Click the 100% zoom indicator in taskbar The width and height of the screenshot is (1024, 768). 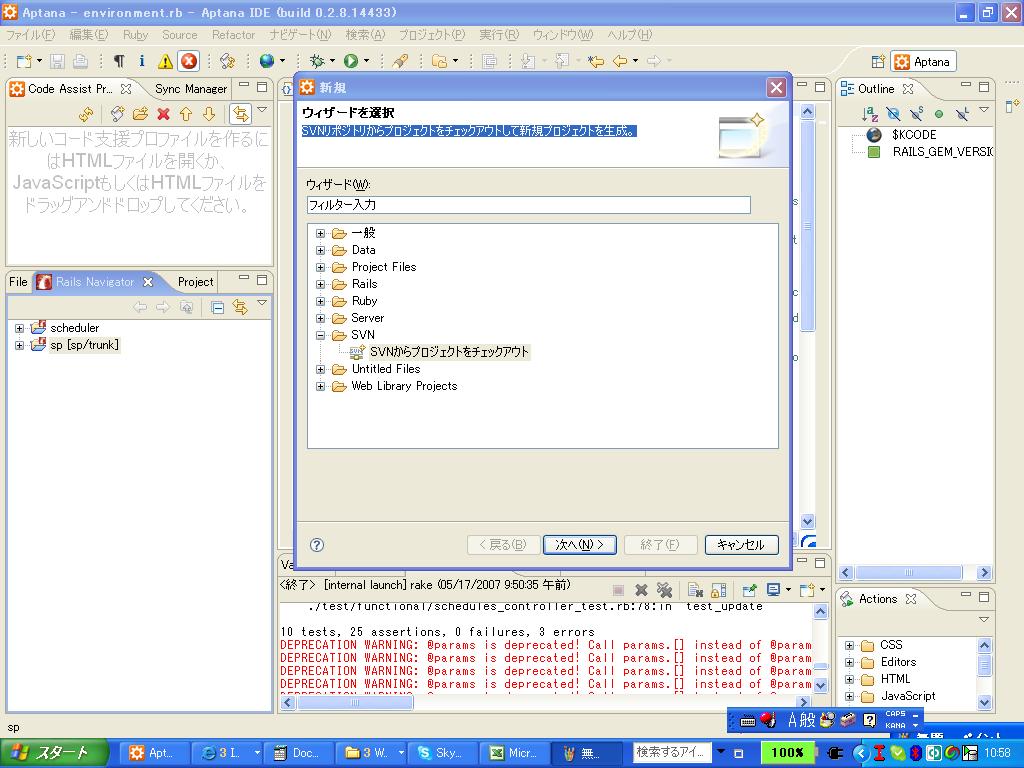tap(787, 752)
